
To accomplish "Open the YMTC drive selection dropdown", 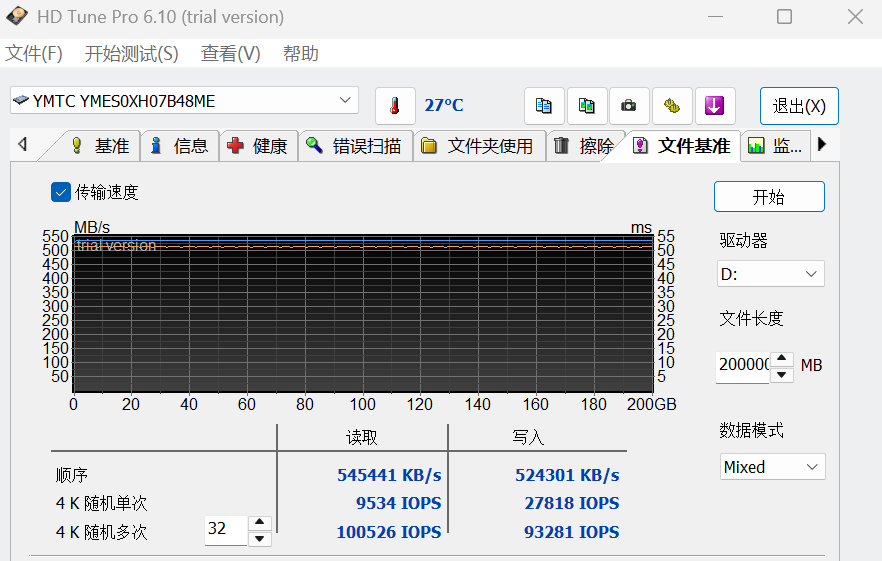I will pos(184,101).
